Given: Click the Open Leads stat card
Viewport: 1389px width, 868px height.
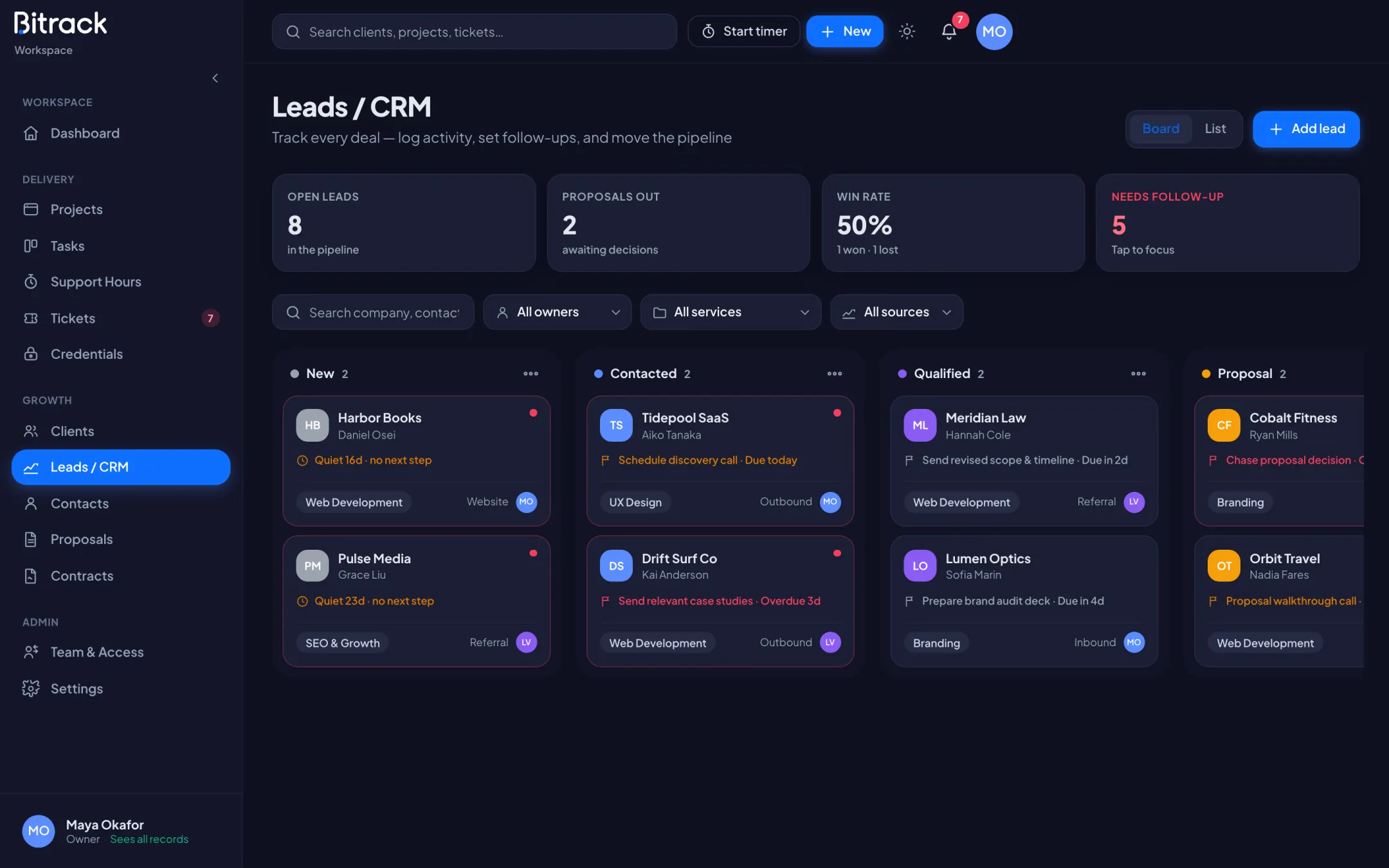Looking at the screenshot, I should (x=404, y=222).
